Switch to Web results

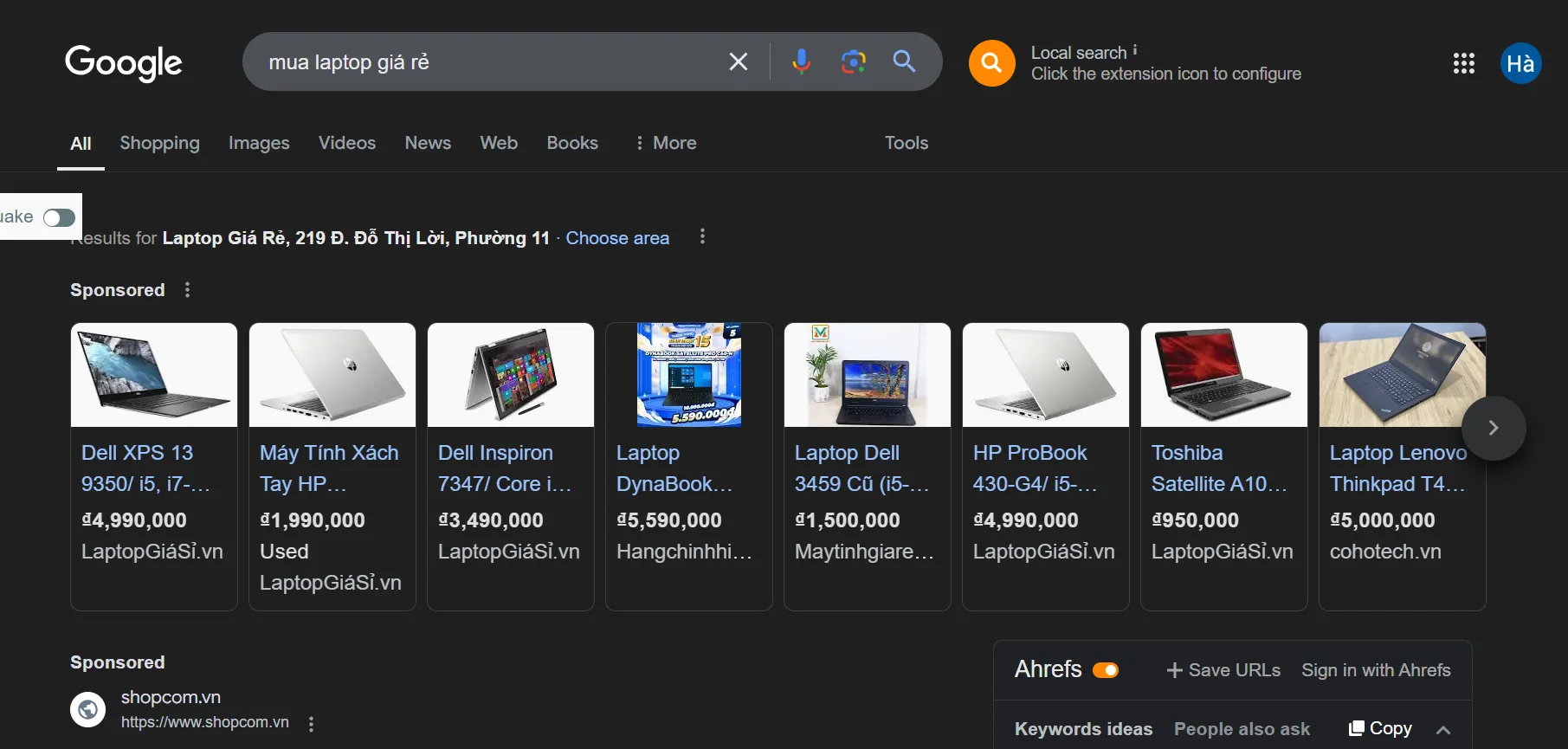click(x=499, y=143)
